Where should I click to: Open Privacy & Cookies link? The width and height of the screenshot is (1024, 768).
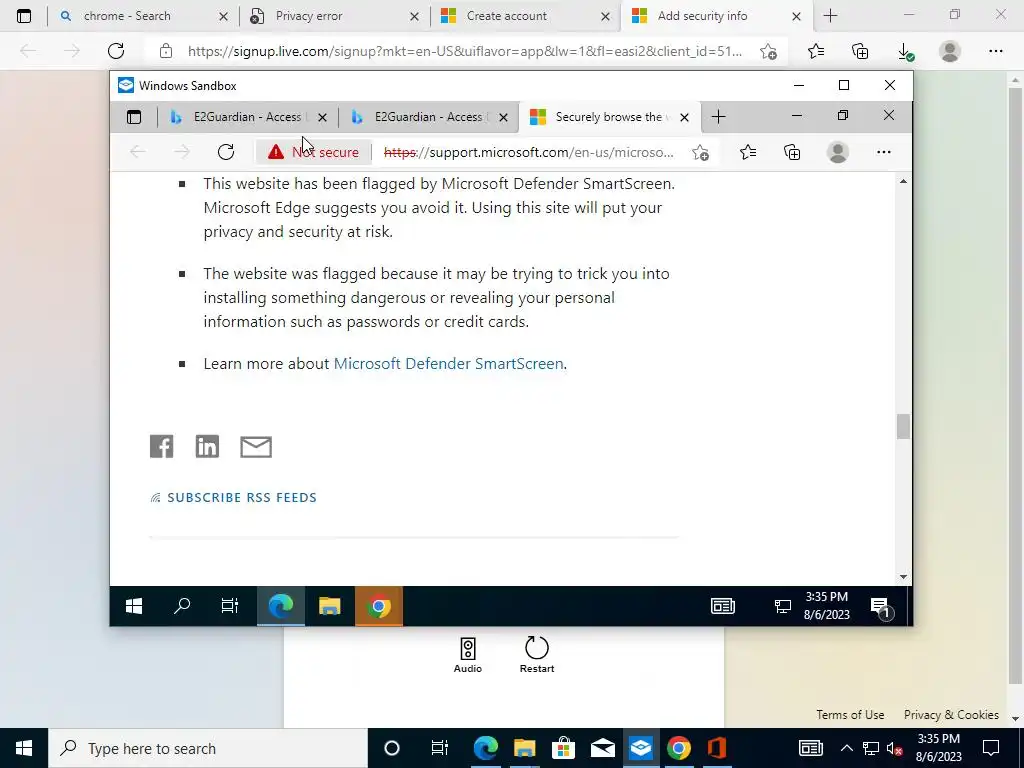952,714
